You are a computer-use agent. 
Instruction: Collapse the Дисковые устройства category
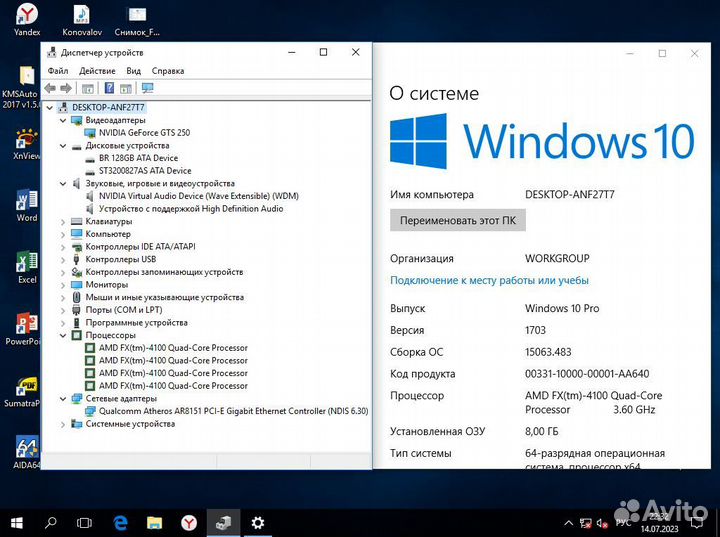point(63,146)
